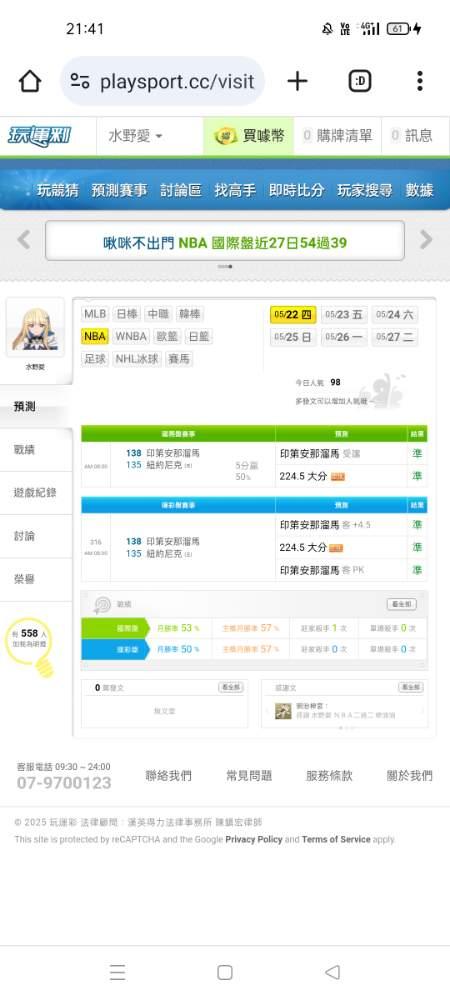Image resolution: width=450 pixels, height=1000 pixels.
Task: Tap the playsport.cc address bar
Action: click(163, 81)
